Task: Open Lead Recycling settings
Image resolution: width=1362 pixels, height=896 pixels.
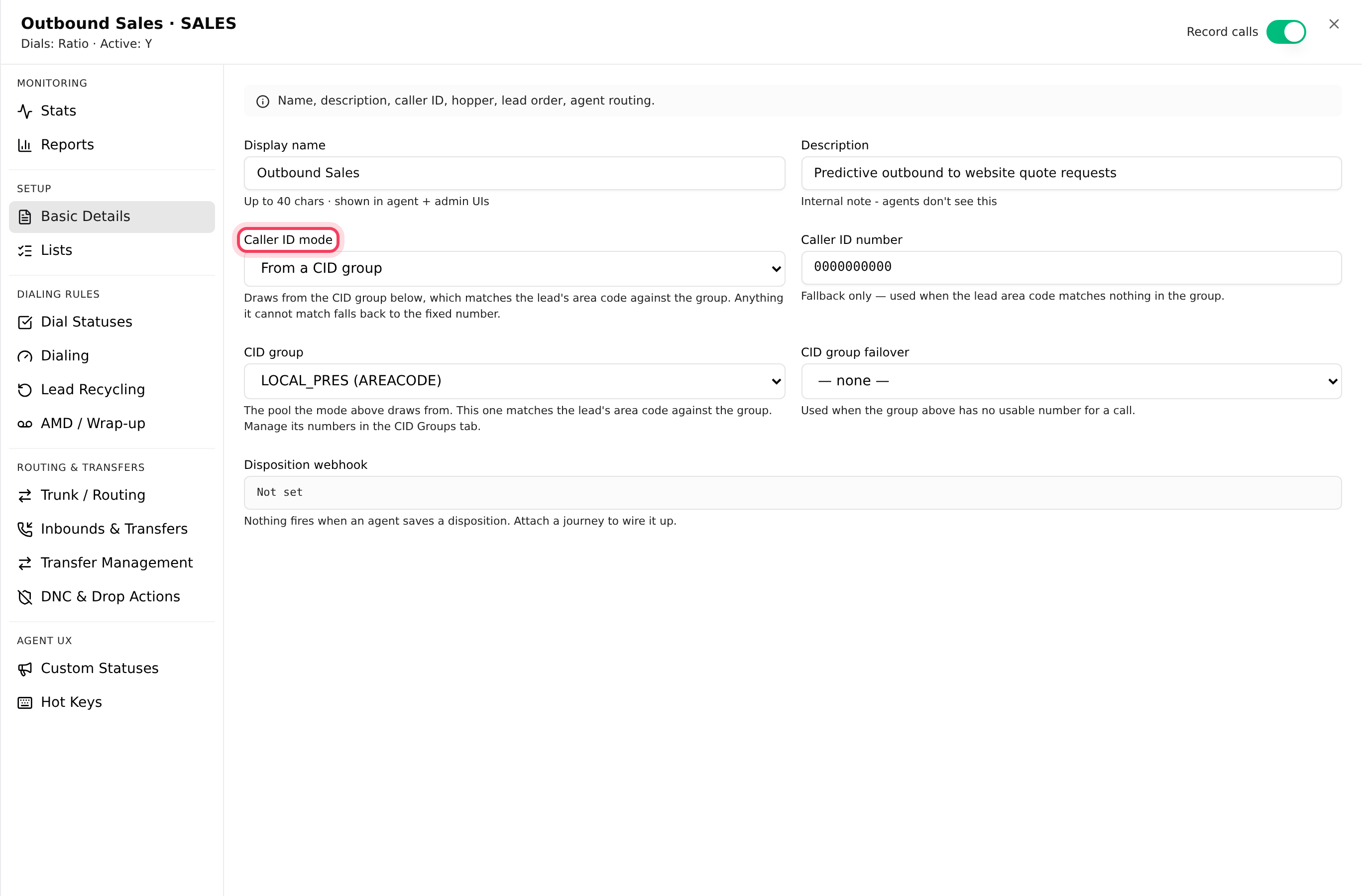Action: point(112,390)
